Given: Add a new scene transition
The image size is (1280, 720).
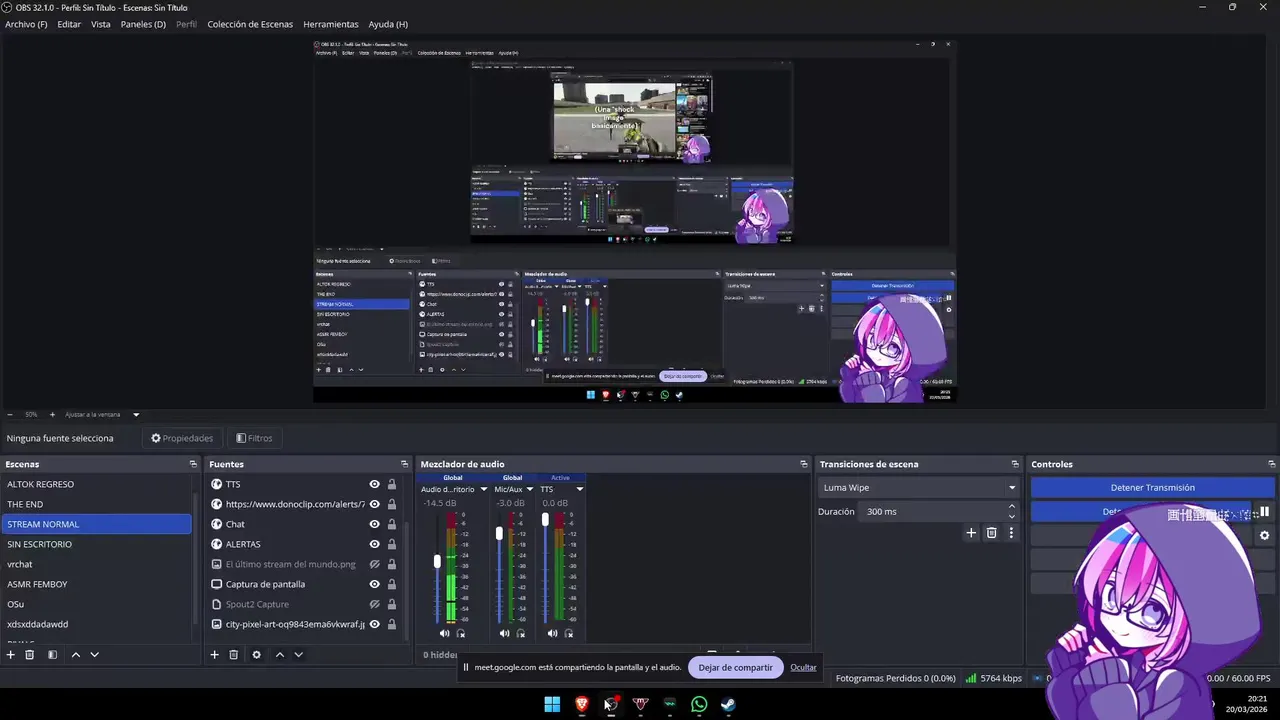Looking at the screenshot, I should (971, 533).
